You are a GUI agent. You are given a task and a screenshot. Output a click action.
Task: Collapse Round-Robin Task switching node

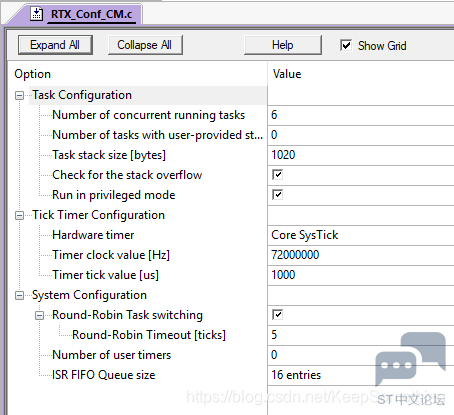click(x=39, y=315)
